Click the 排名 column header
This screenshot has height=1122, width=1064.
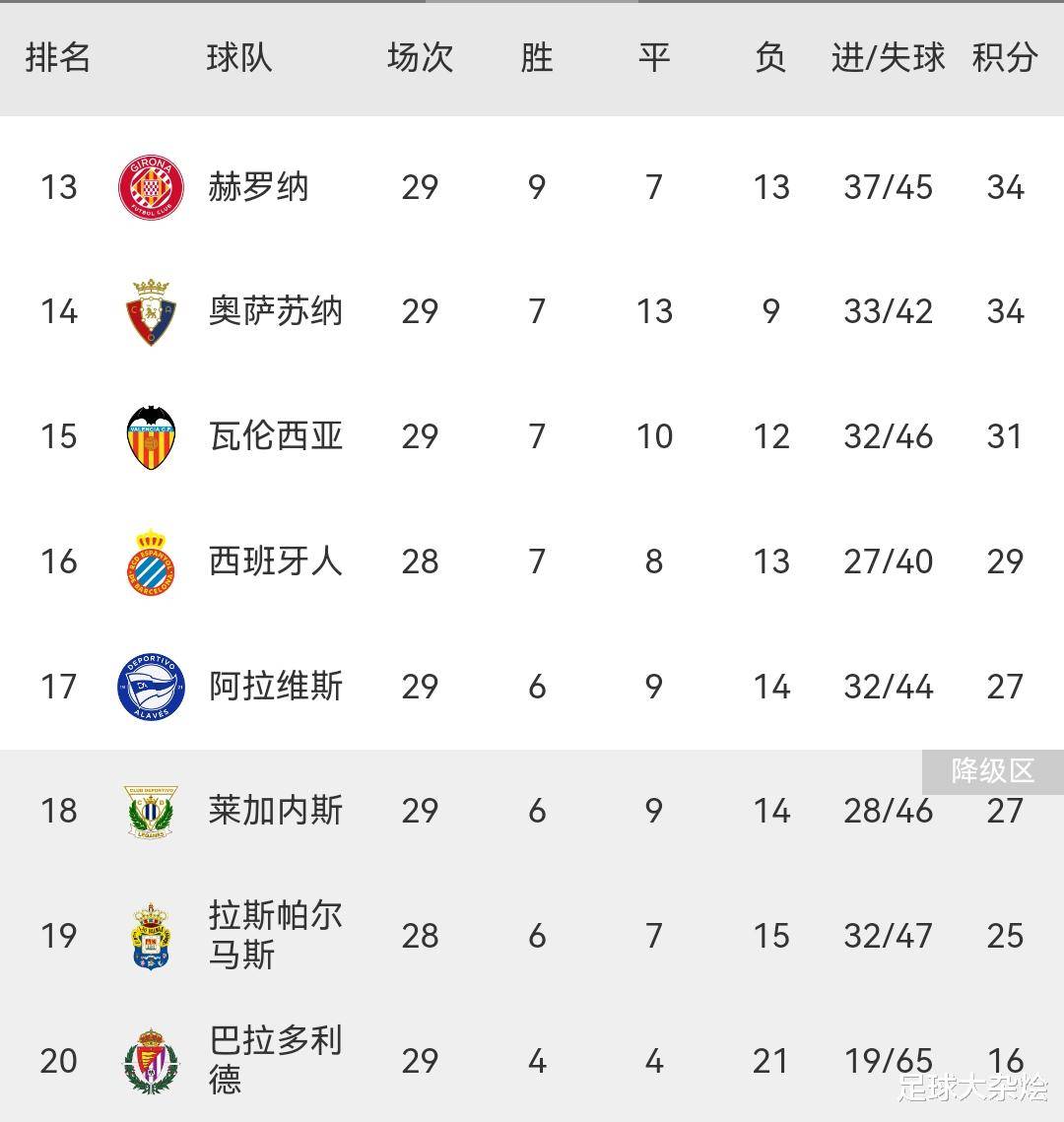pos(58,58)
